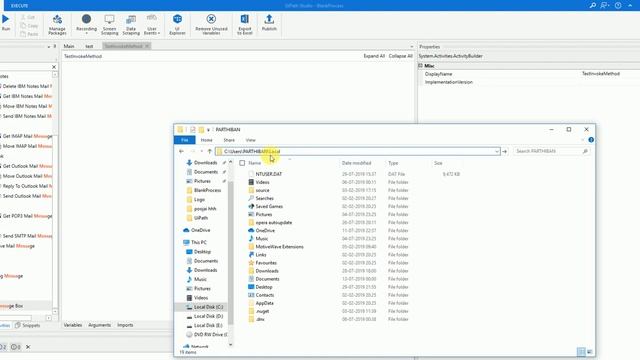Click go-to arrow beside address bar
The width and height of the screenshot is (640, 360).
(504, 151)
